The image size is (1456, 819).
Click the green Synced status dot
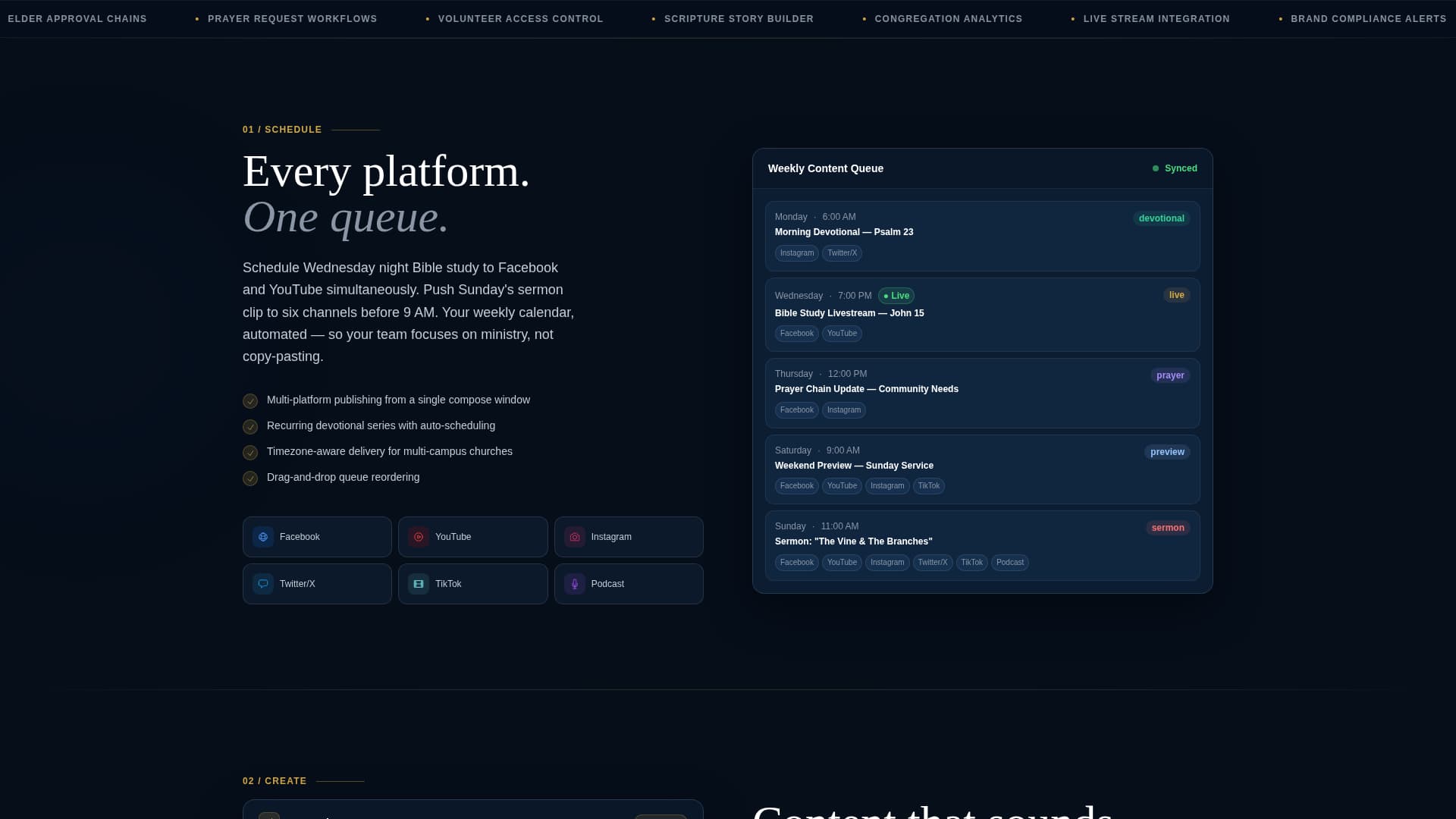tap(1156, 168)
